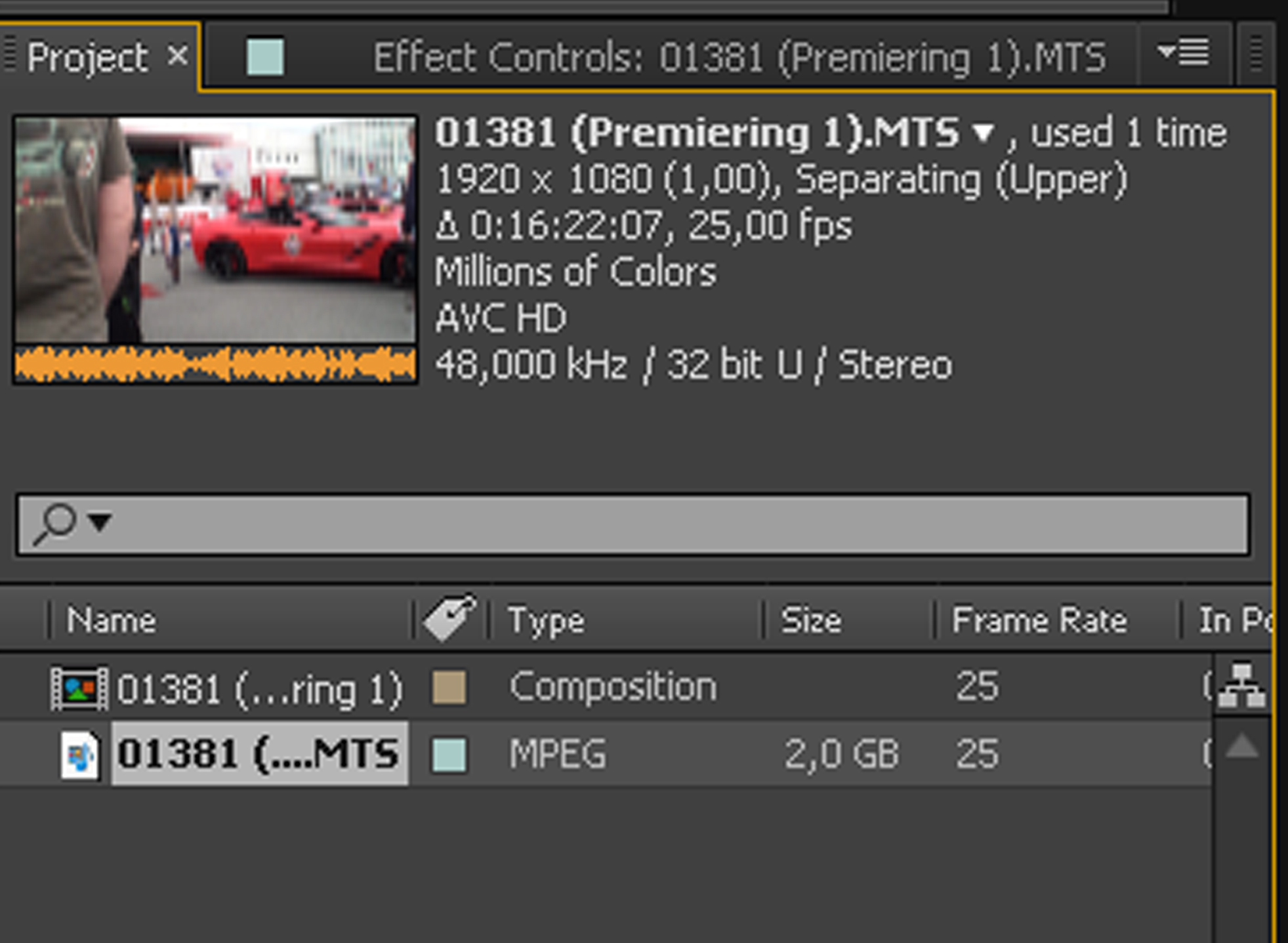
Task: Click the panel gripper left of the Project tab
Action: click(10, 55)
